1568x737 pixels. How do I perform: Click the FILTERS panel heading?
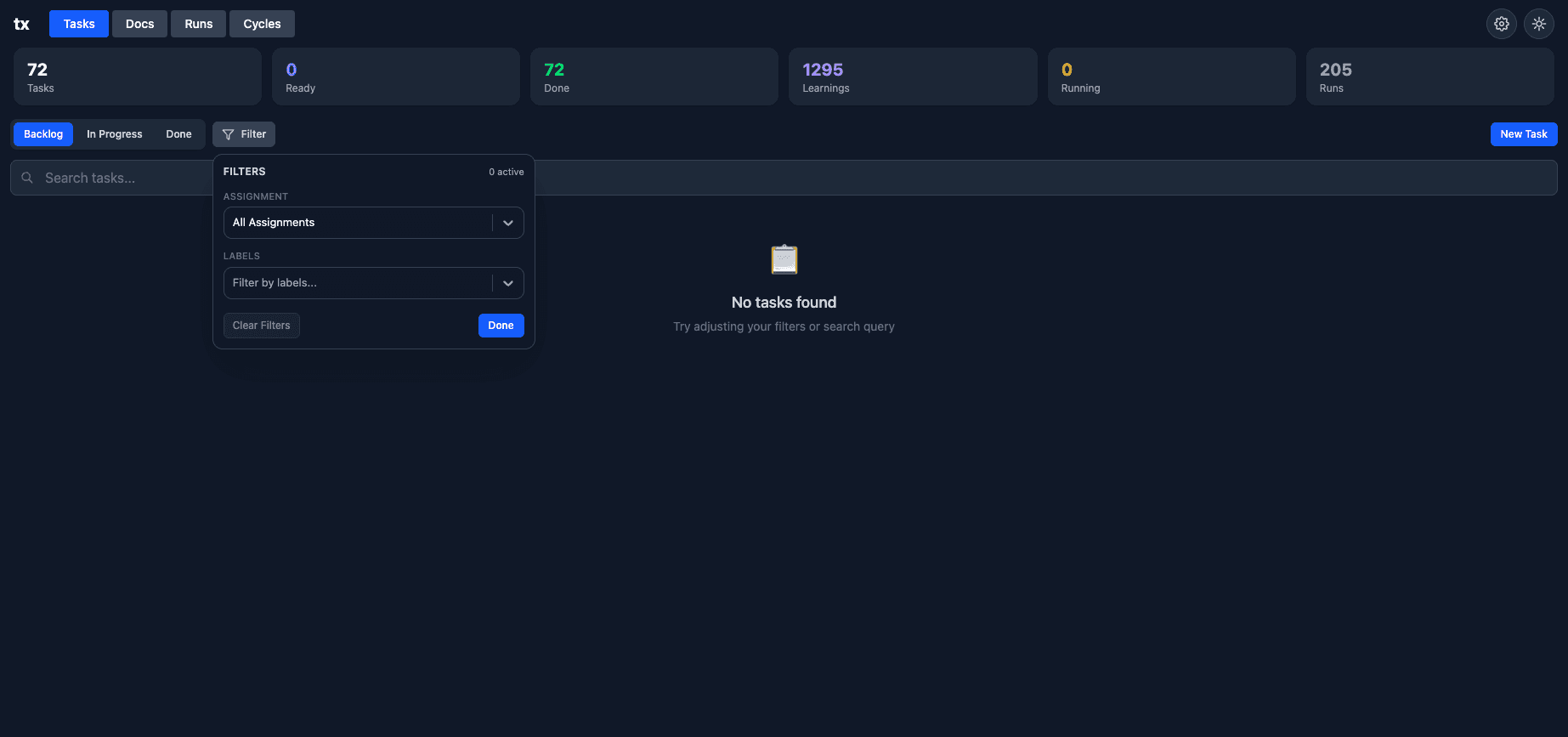click(x=245, y=172)
